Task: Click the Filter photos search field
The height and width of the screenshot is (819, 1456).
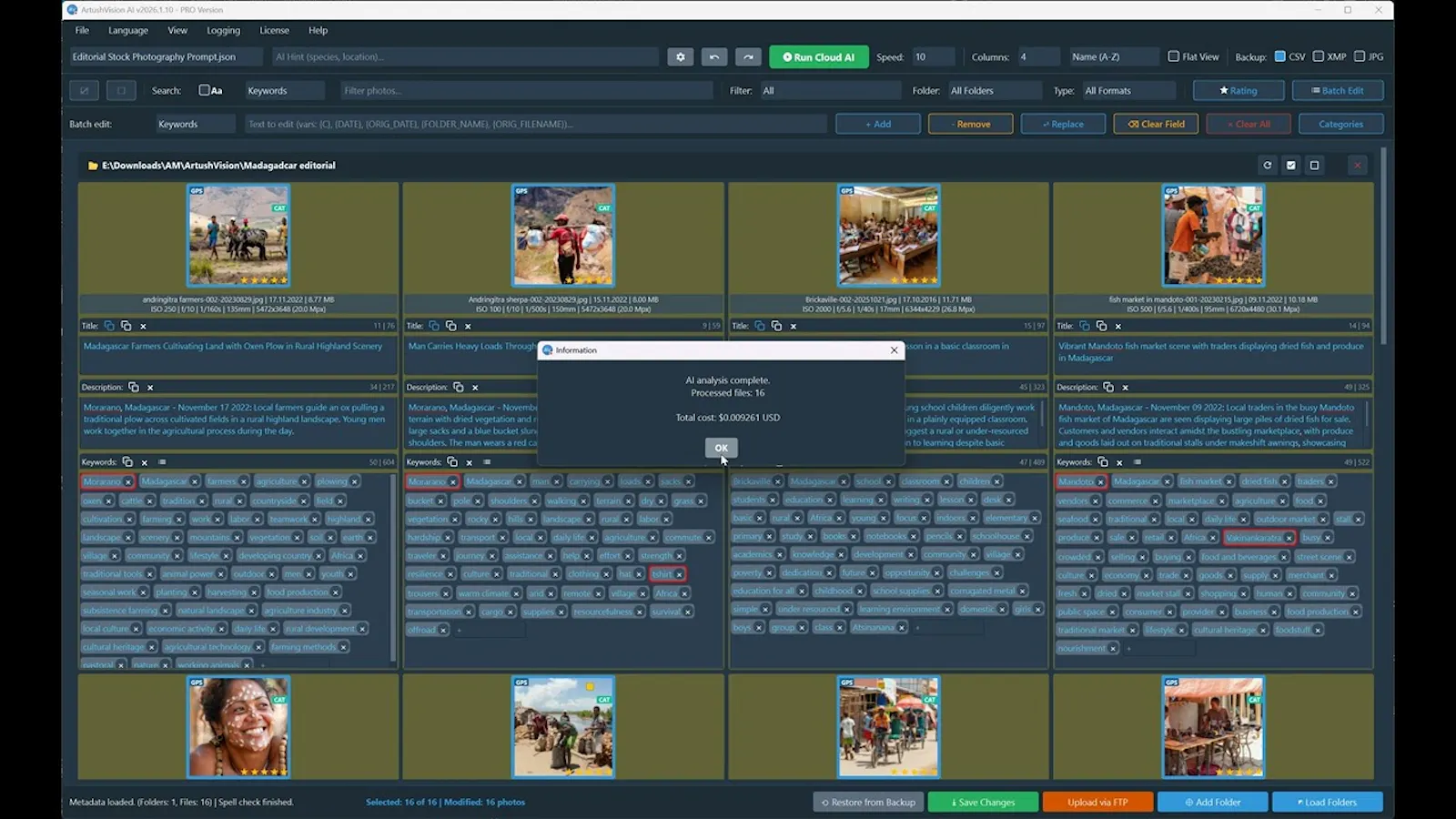Action: tap(526, 90)
